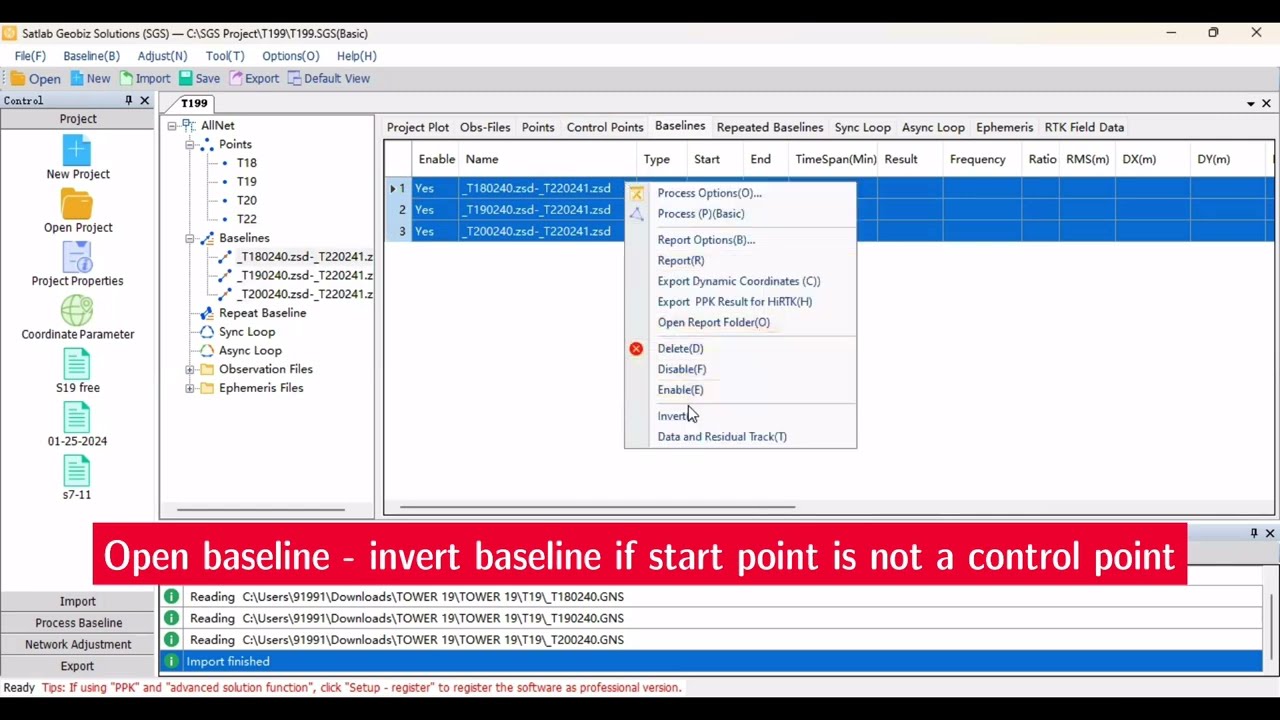Switch to the Control Points tab
Screen dimensions: 1280x720
click(605, 127)
